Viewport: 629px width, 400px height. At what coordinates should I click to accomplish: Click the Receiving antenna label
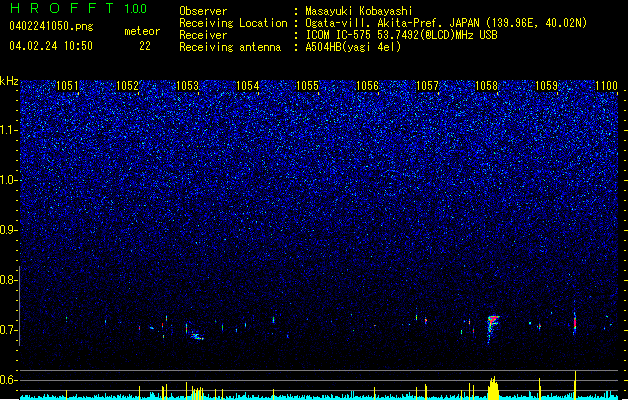coord(230,47)
